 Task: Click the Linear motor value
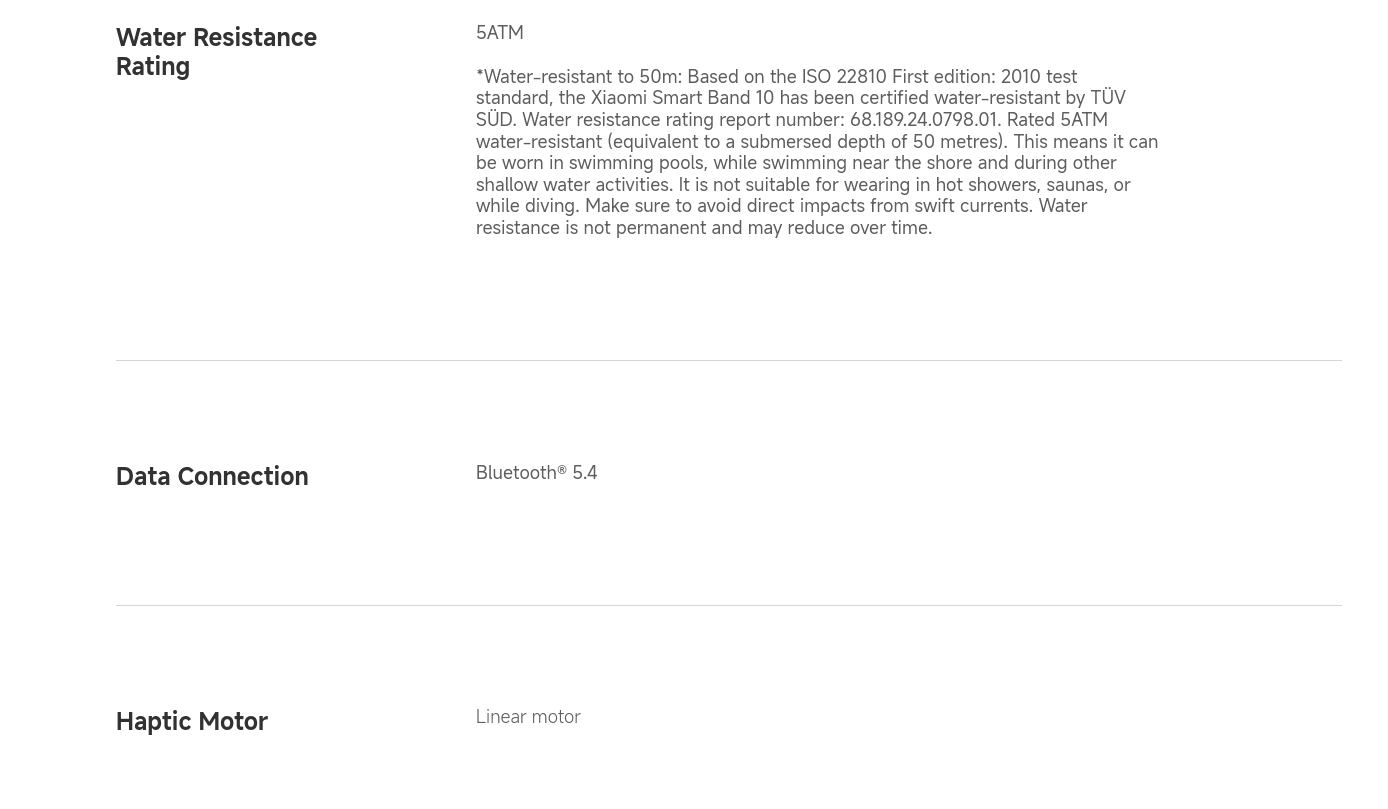pos(528,717)
